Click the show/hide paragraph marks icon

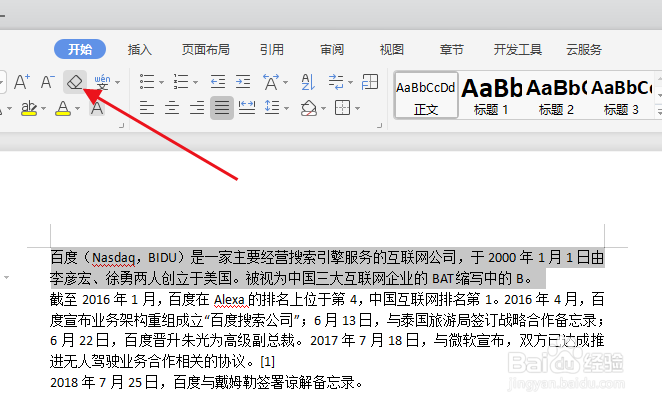click(336, 82)
